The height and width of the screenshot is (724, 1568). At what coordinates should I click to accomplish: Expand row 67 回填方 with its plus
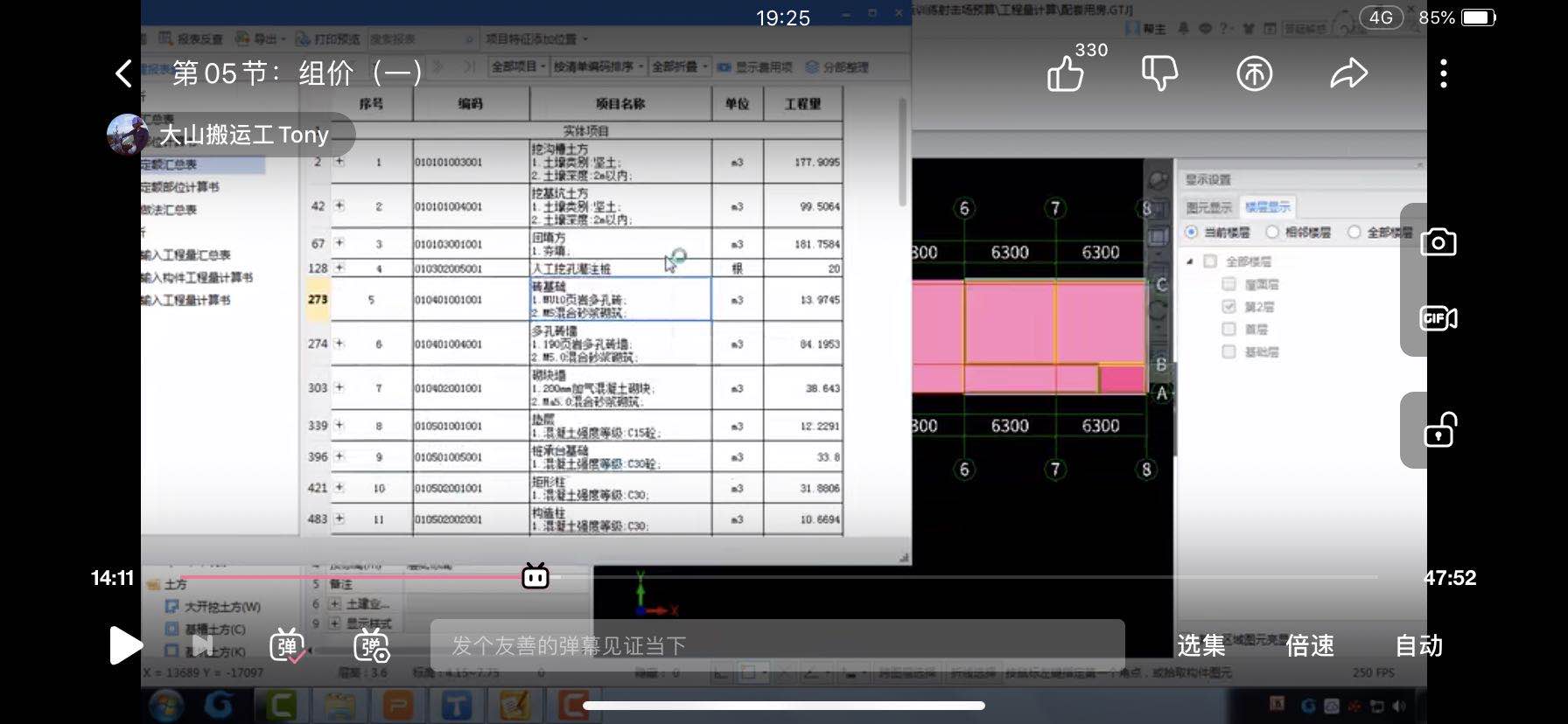tap(339, 243)
